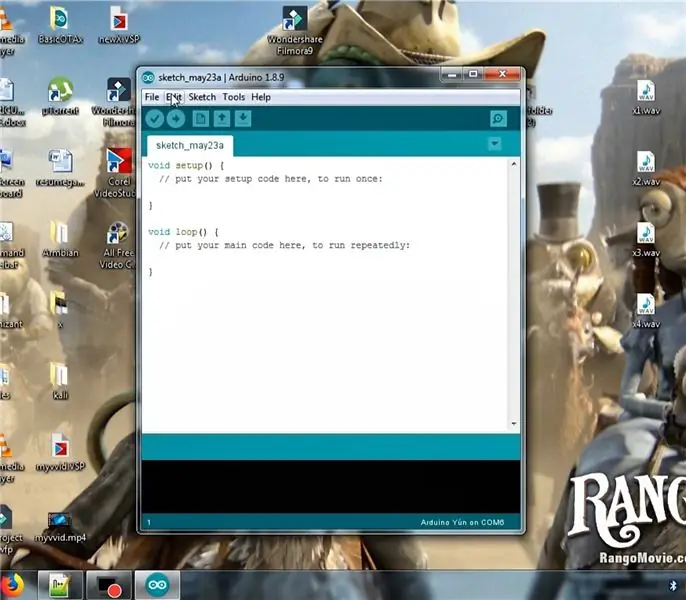The width and height of the screenshot is (686, 600).
Task: Select the kali folder icon
Action: pyautogui.click(x=60, y=381)
